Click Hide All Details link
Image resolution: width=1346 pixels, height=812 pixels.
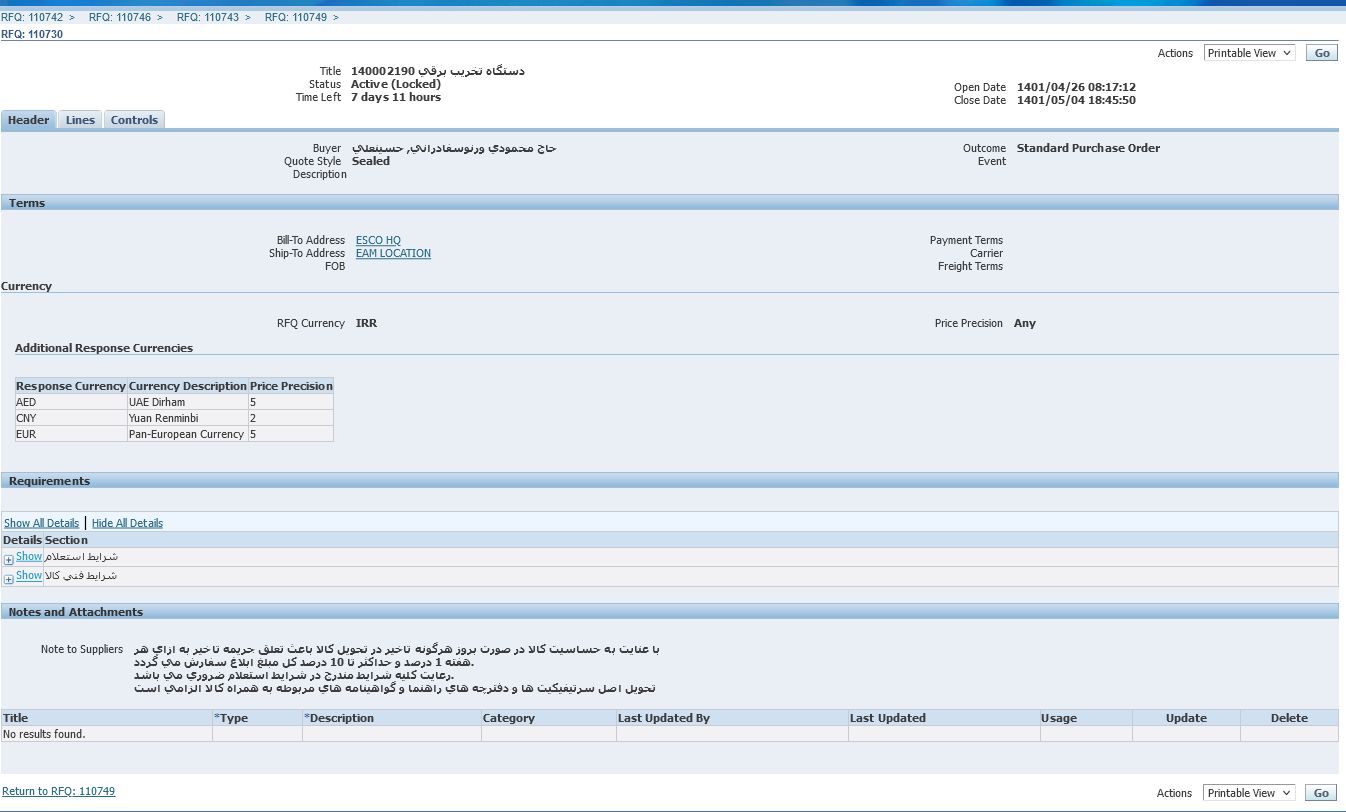[127, 523]
